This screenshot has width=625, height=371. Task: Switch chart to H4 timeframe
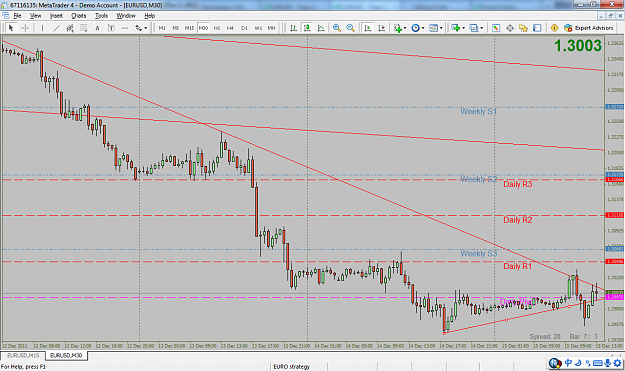click(x=230, y=28)
